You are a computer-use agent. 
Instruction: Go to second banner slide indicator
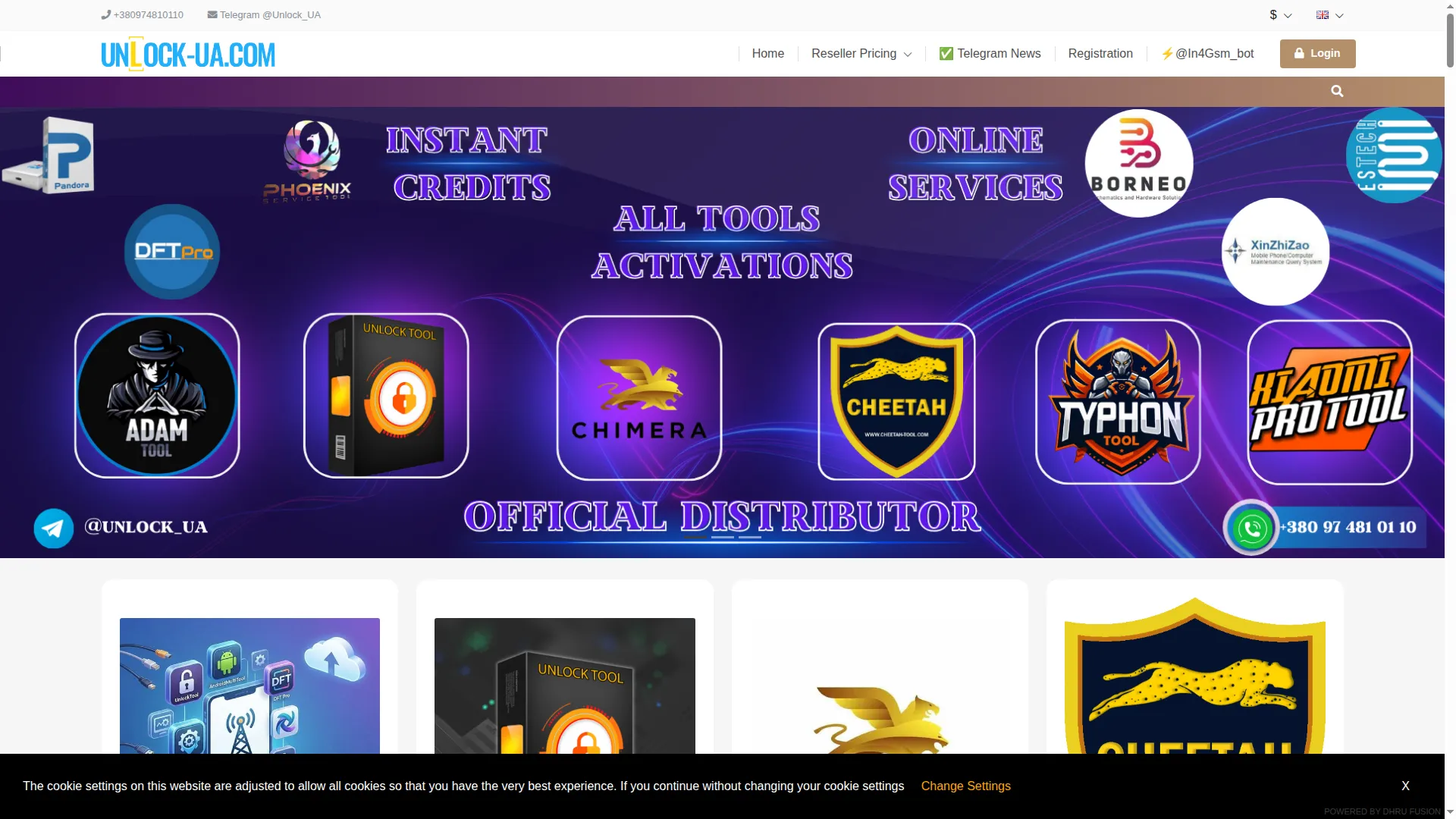[723, 537]
